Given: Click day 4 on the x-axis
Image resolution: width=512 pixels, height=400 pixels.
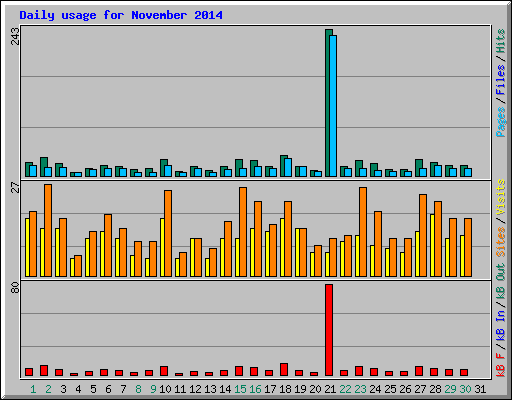Looking at the screenshot, I should (x=78, y=389).
